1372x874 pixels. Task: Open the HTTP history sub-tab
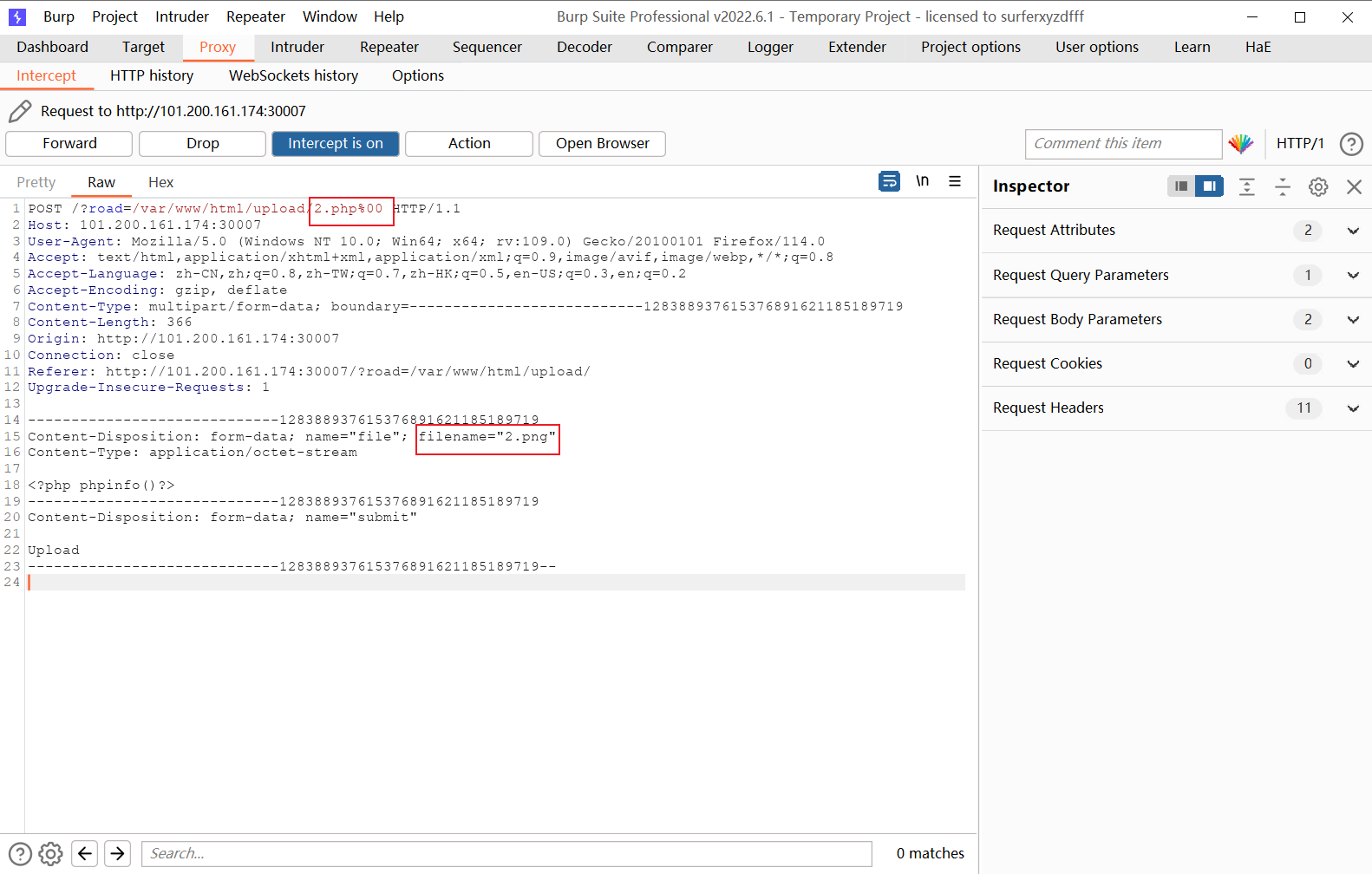point(152,75)
